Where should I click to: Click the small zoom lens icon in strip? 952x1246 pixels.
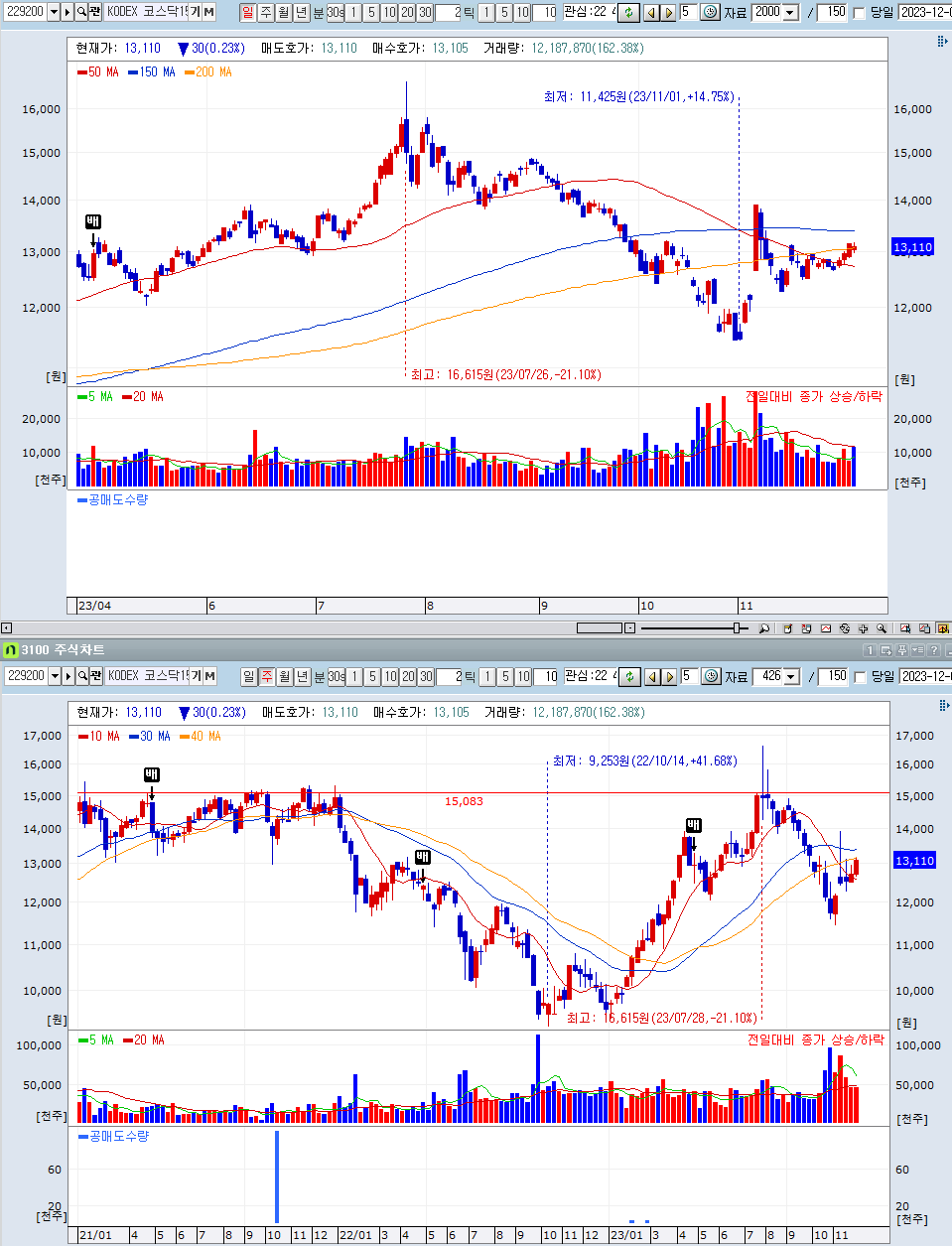tap(882, 627)
